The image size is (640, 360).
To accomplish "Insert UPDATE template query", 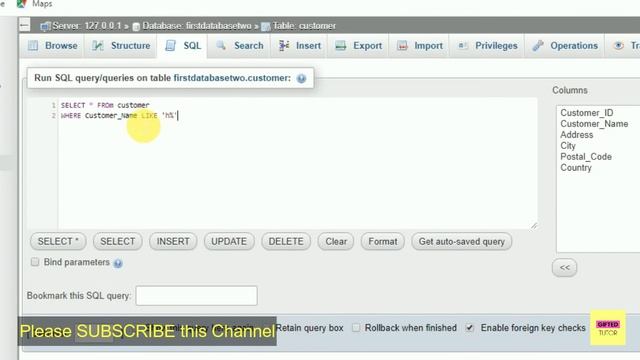I will tap(229, 242).
